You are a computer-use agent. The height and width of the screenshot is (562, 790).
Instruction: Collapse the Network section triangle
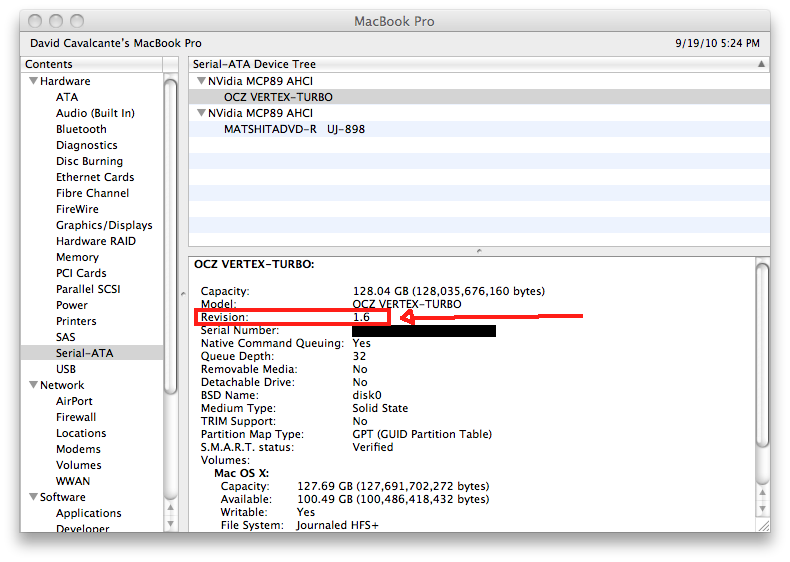[x=33, y=385]
